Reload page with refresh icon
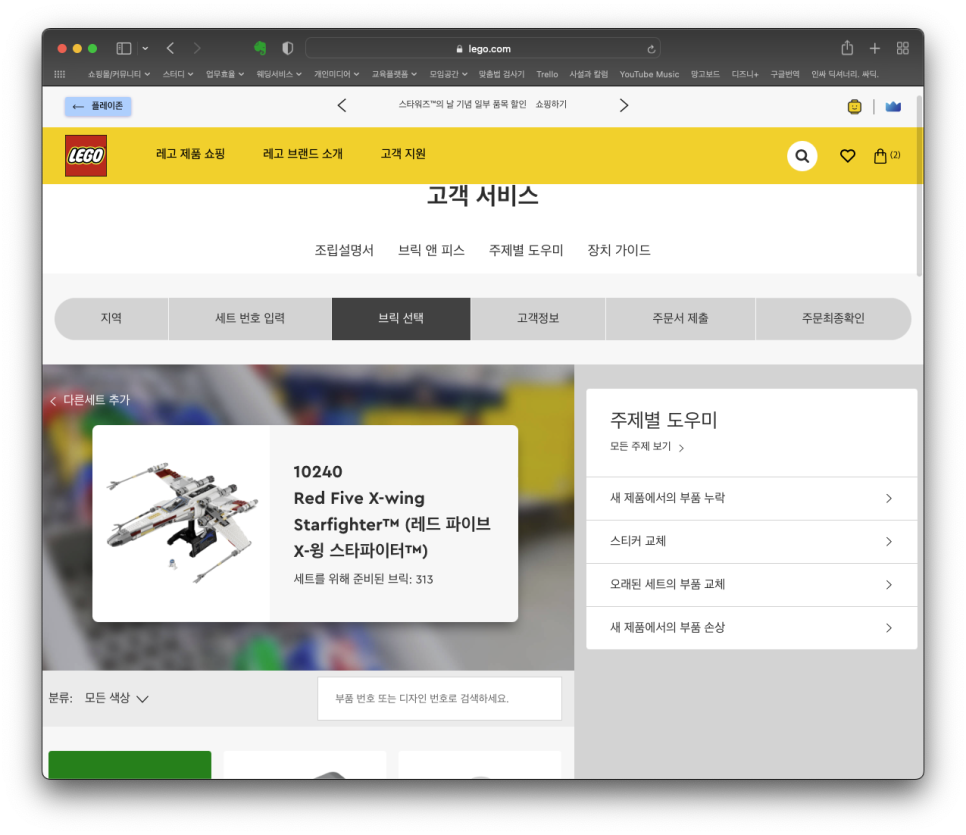Screen dimensions: 966x835 (x=651, y=49)
